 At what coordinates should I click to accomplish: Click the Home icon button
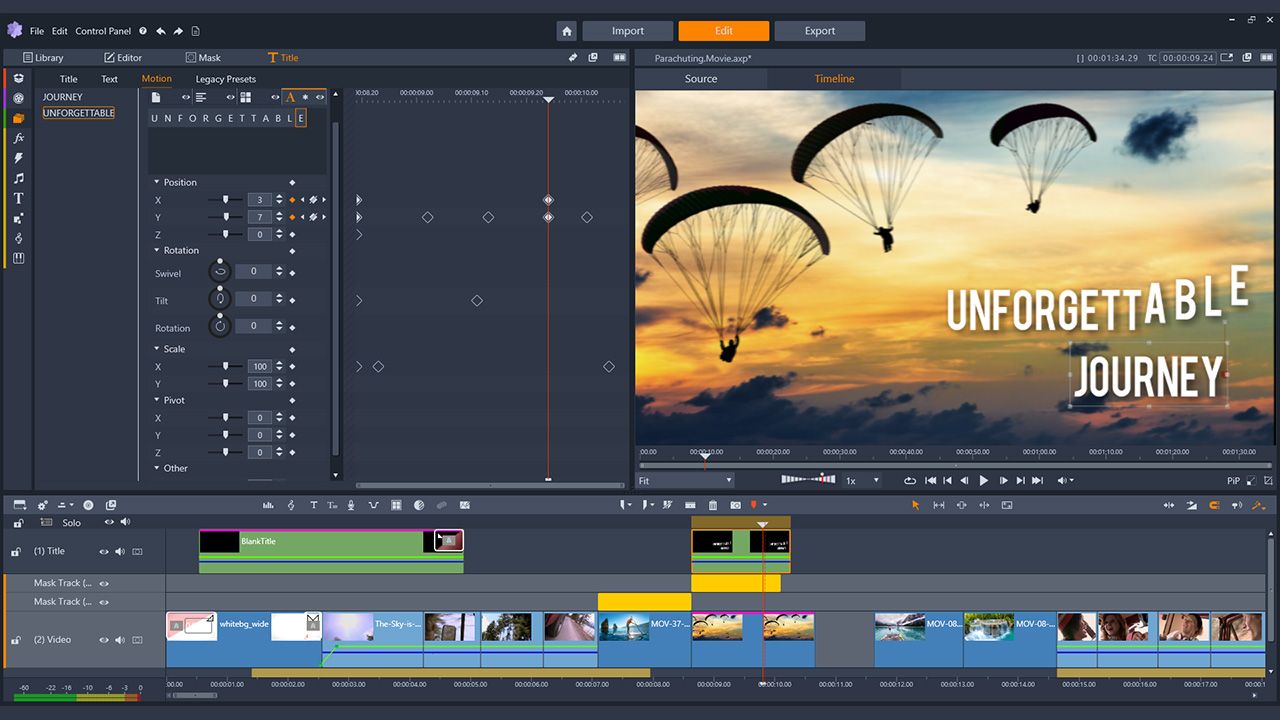[567, 31]
